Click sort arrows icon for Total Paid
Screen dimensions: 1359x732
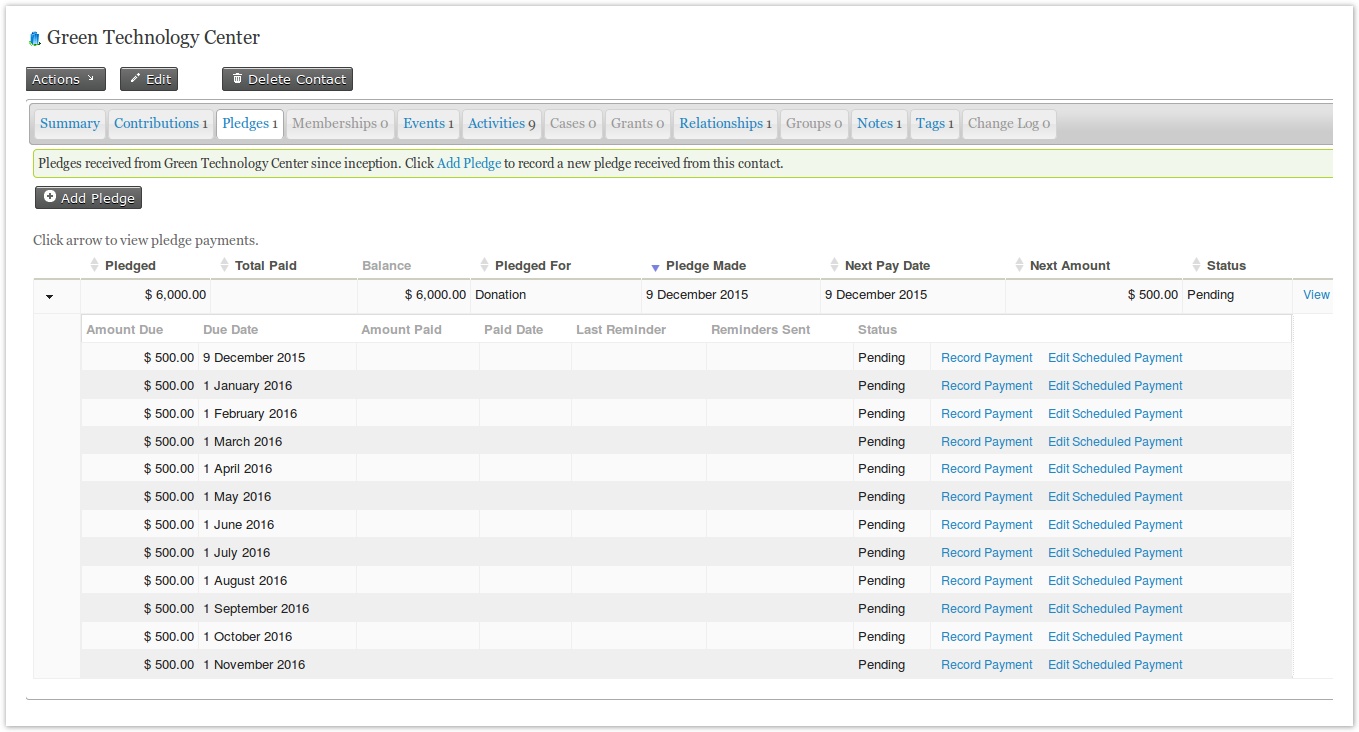(x=224, y=266)
